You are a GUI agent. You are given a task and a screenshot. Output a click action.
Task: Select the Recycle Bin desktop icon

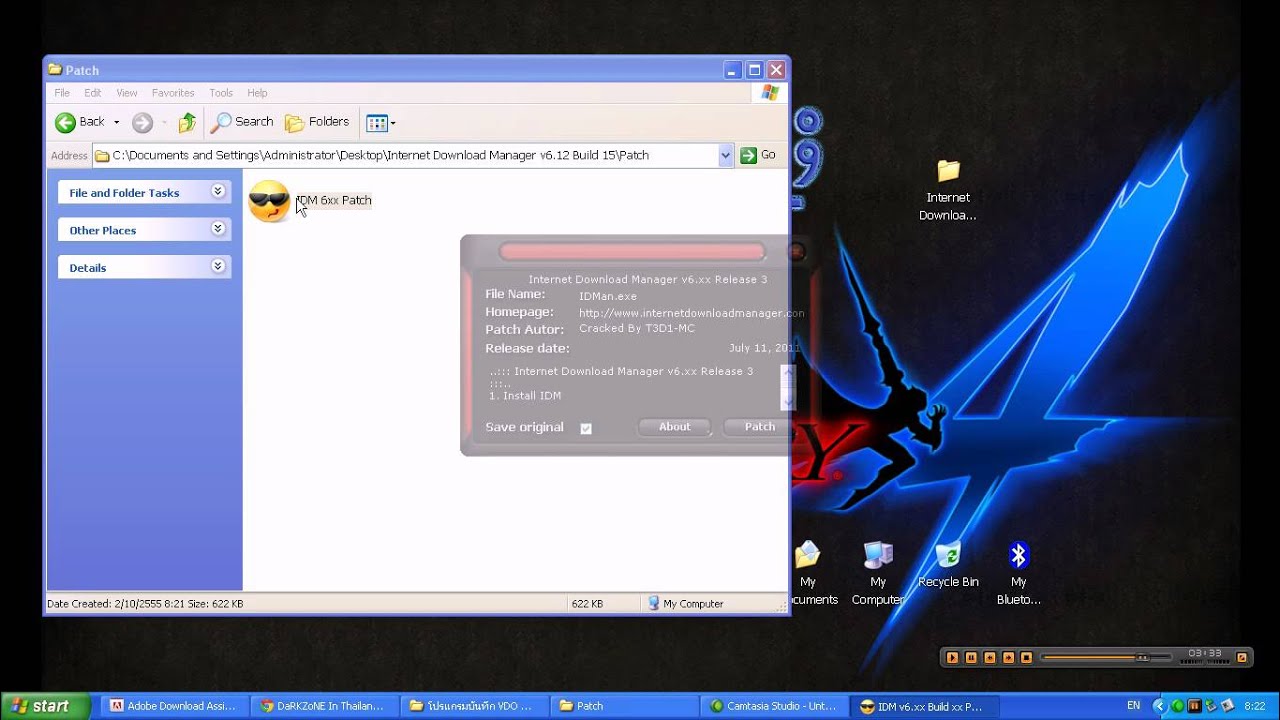948,566
